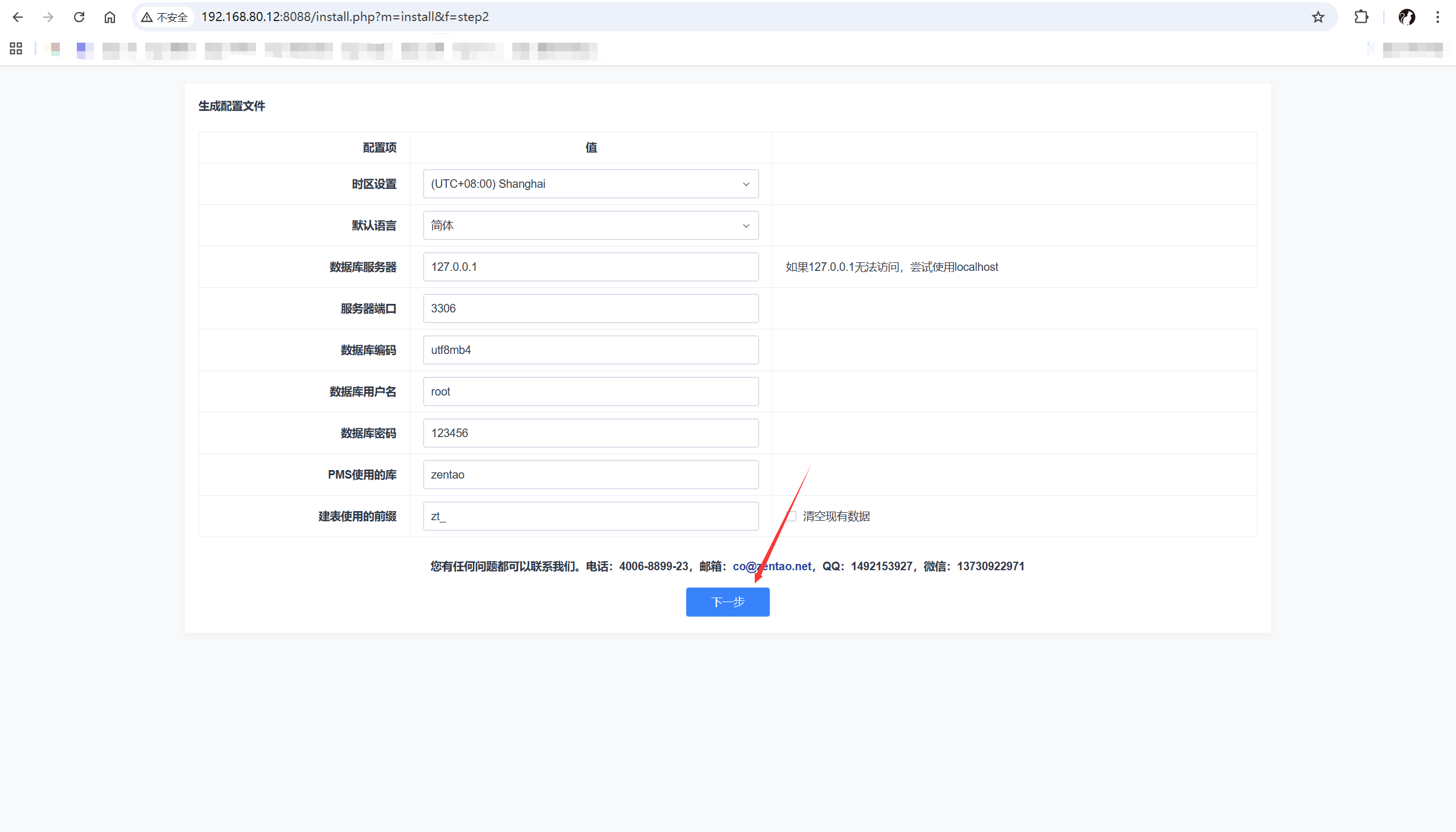Click the address bar URL
This screenshot has height=832, width=1456.
coord(344,17)
